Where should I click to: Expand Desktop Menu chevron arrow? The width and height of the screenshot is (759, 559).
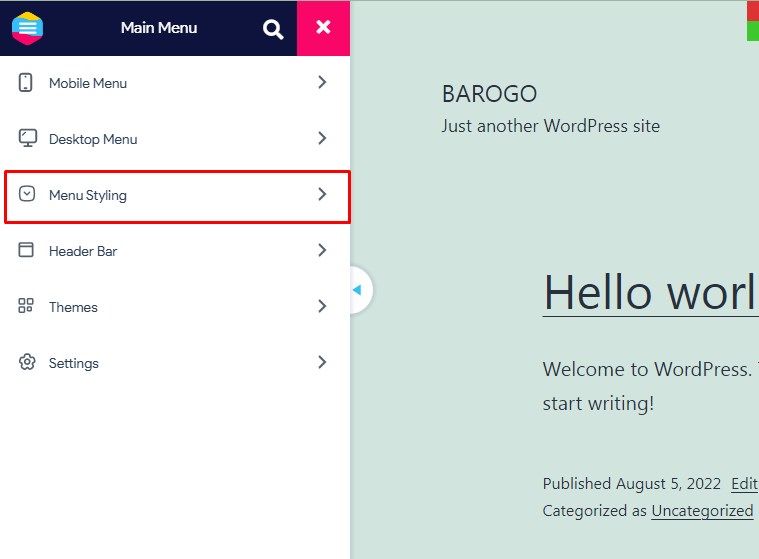322,139
